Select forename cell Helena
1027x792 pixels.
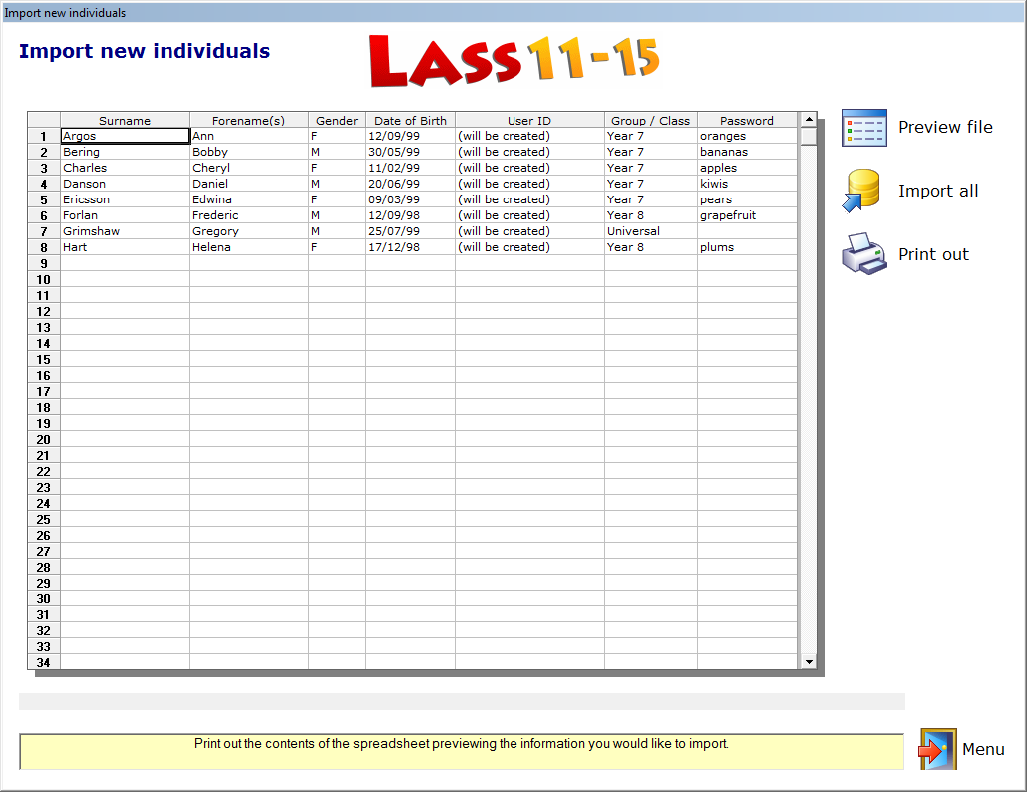tap(249, 247)
